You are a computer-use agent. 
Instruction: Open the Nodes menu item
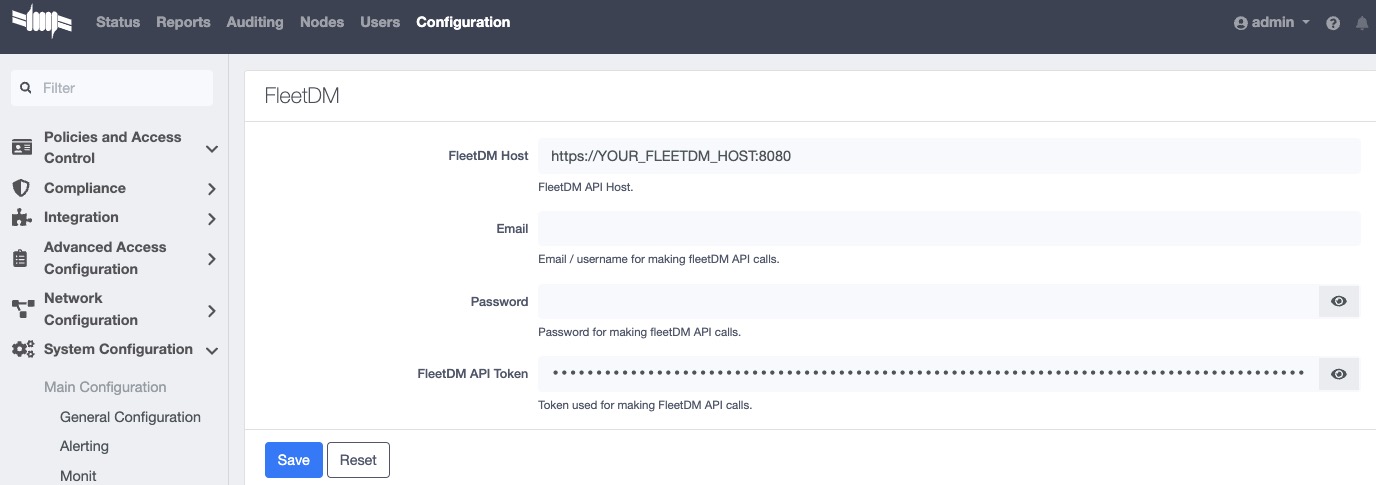point(322,22)
